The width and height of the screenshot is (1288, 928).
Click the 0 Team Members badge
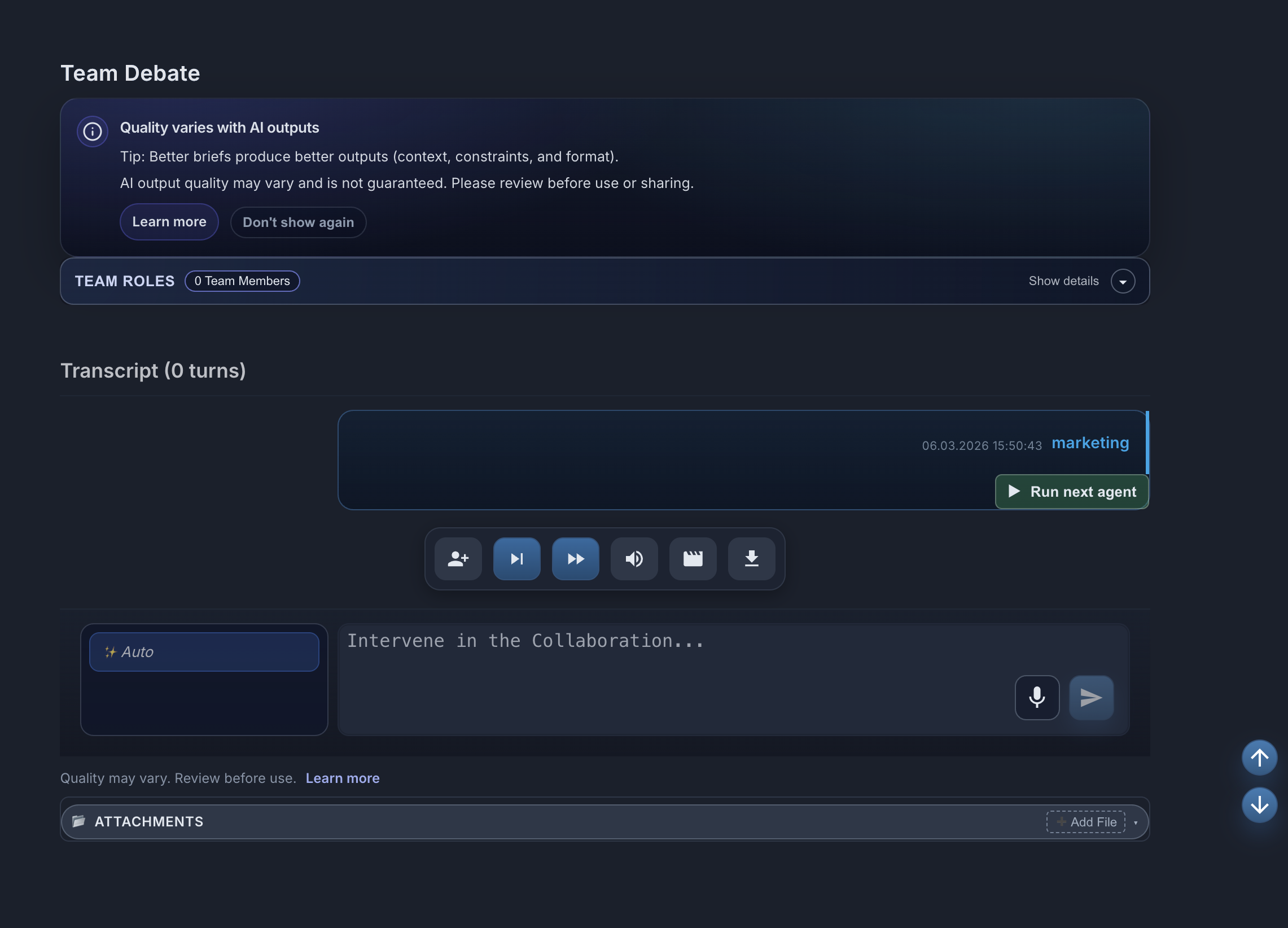(243, 281)
